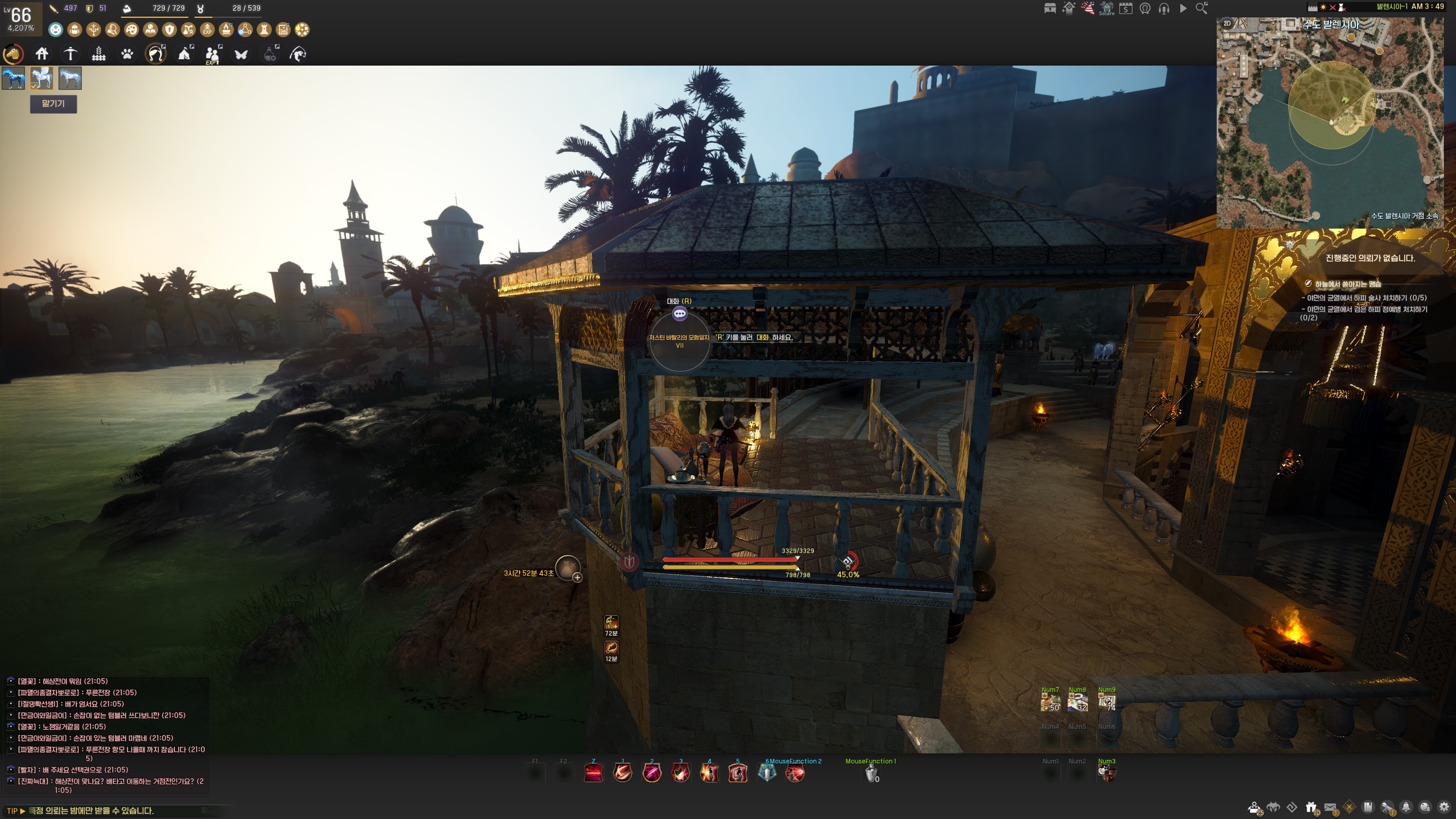The width and height of the screenshot is (1456, 819).
Task: Open the magnifier search icon in top bar
Action: [x=1202, y=8]
